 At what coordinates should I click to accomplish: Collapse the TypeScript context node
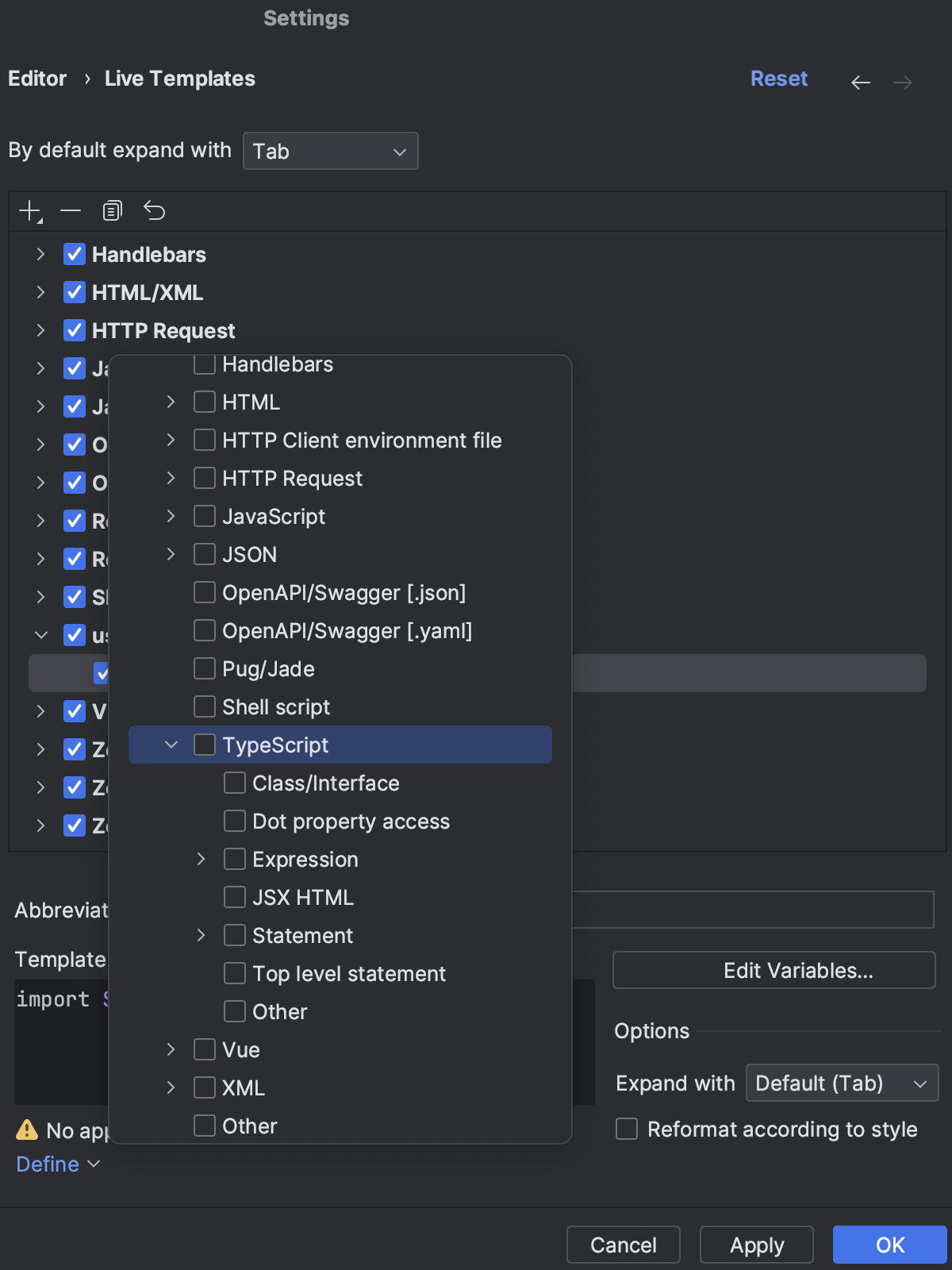click(171, 745)
